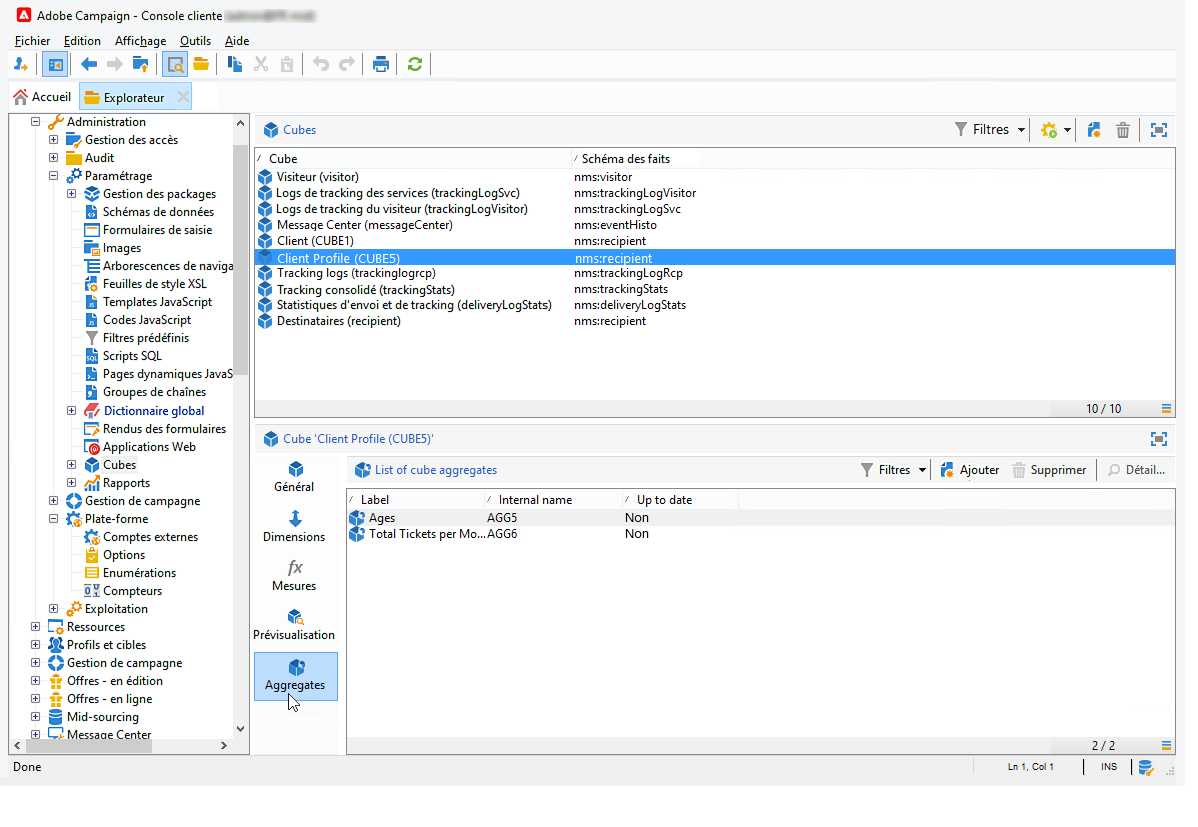
Task: Select Schémas de données in tree
Action: [x=158, y=212]
